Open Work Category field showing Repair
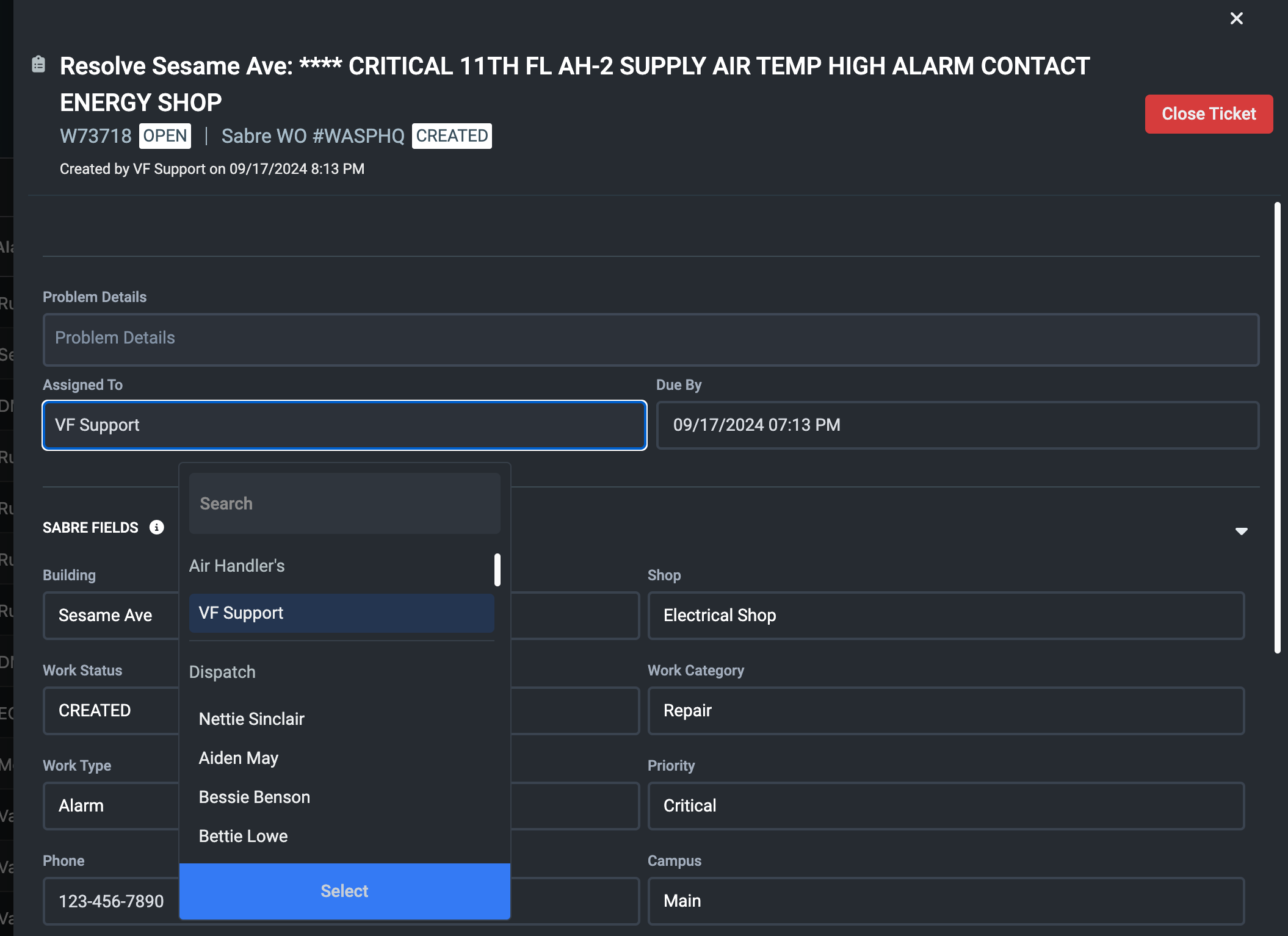1288x936 pixels. point(946,710)
